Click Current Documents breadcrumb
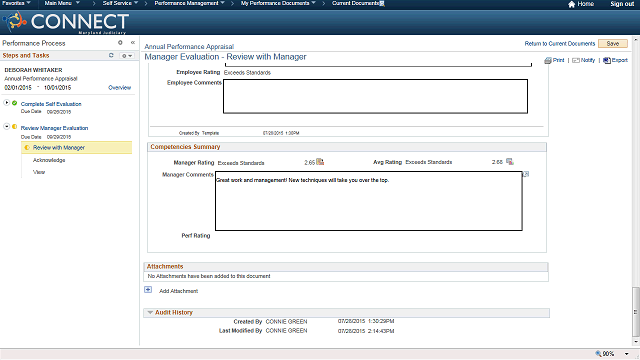Screen dimensions: 640x360 pos(356,3)
